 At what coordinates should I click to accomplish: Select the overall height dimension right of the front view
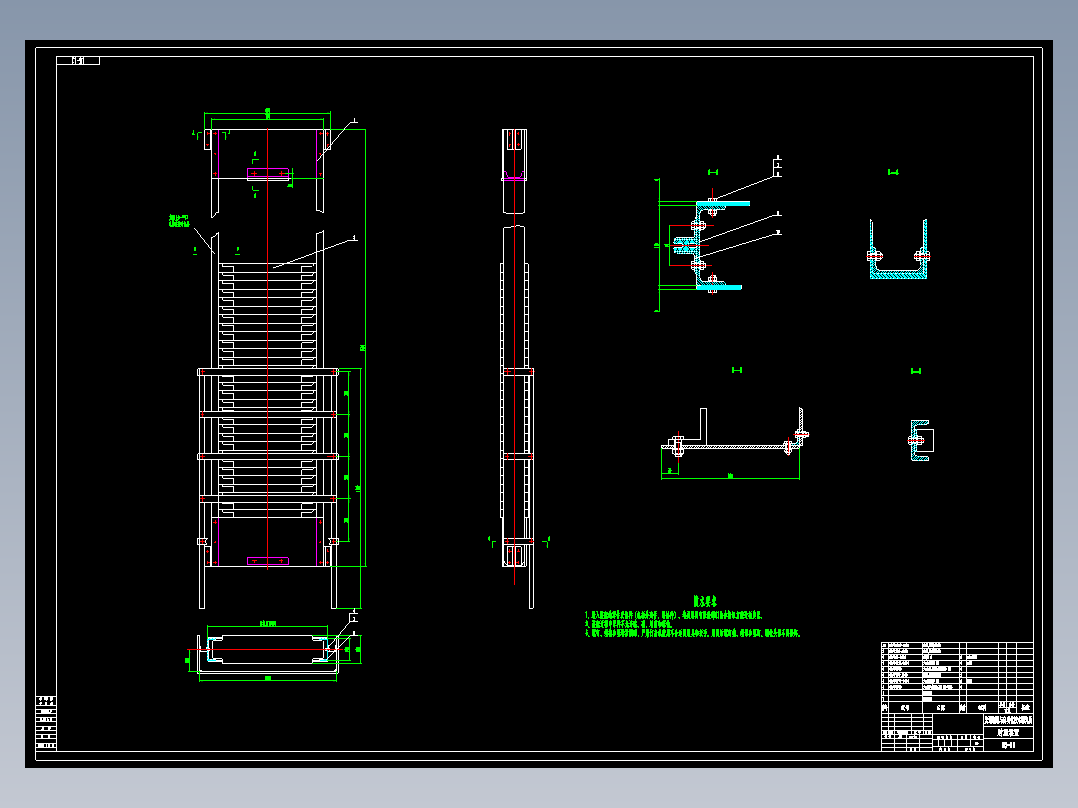pos(363,347)
